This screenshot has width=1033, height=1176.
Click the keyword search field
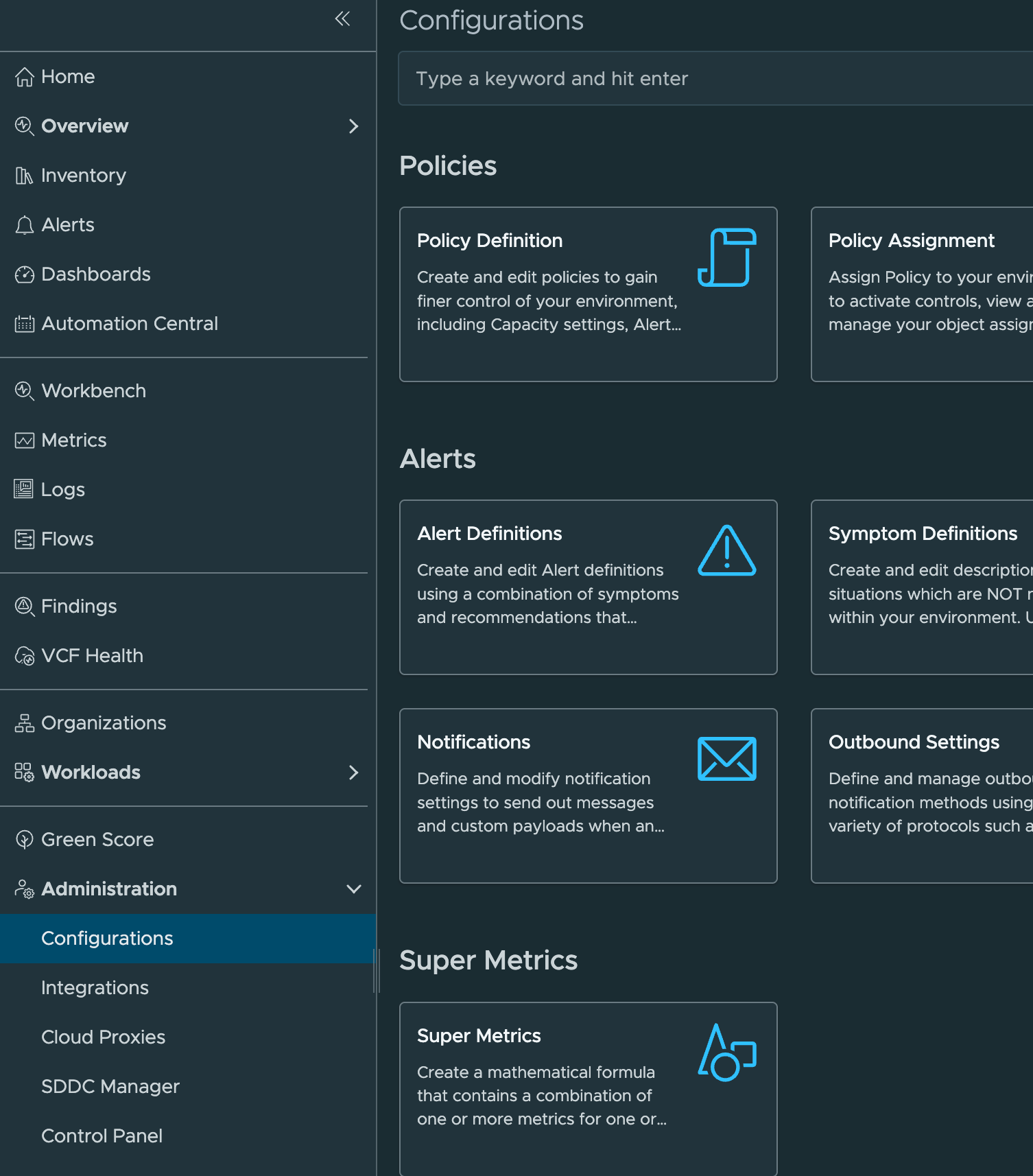(715, 79)
